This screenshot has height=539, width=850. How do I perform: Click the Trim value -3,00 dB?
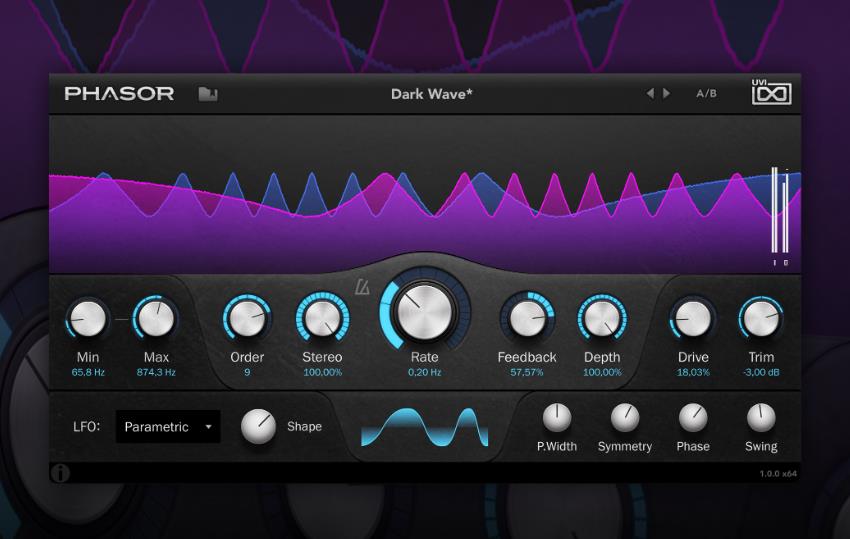761,373
